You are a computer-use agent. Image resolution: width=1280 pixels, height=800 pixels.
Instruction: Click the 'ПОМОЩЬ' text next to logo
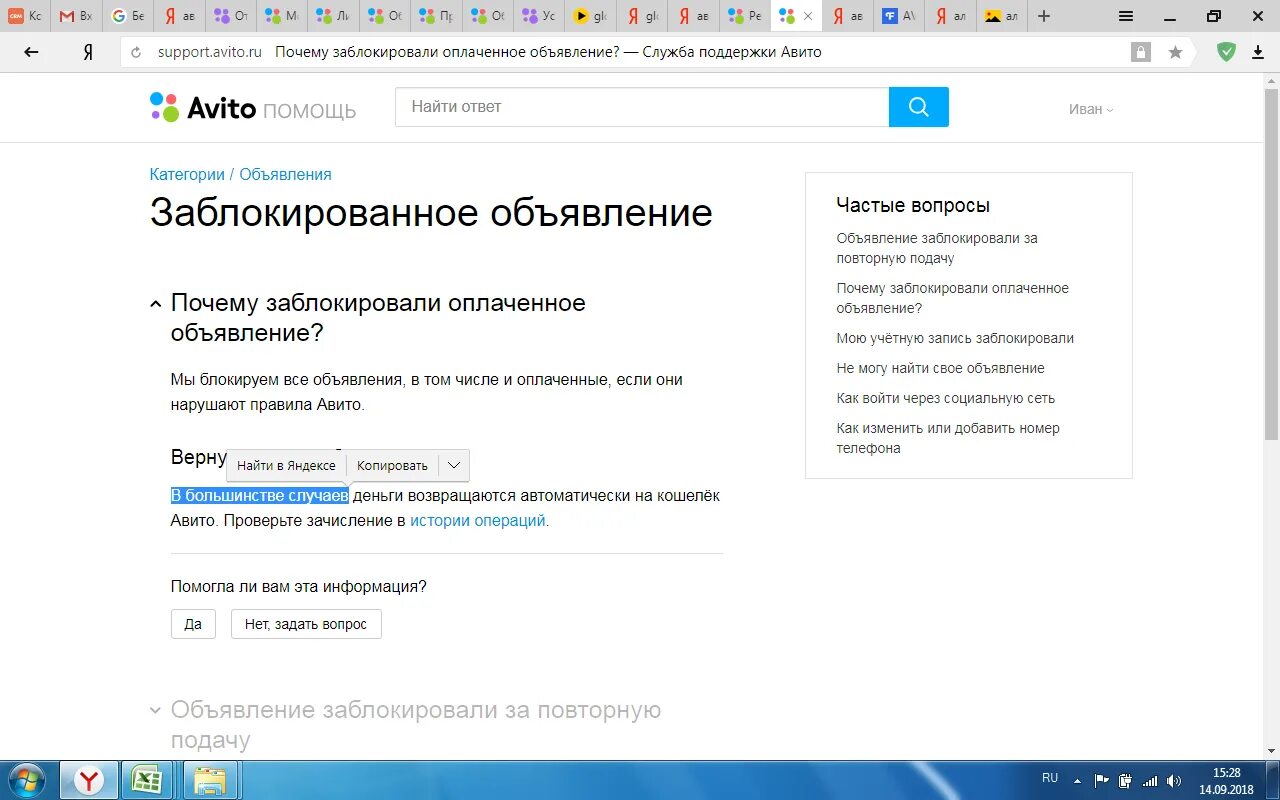309,111
